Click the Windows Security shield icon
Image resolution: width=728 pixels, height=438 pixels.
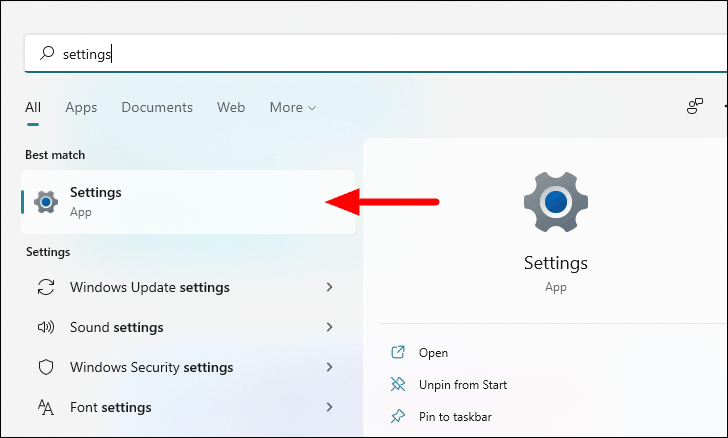46,367
